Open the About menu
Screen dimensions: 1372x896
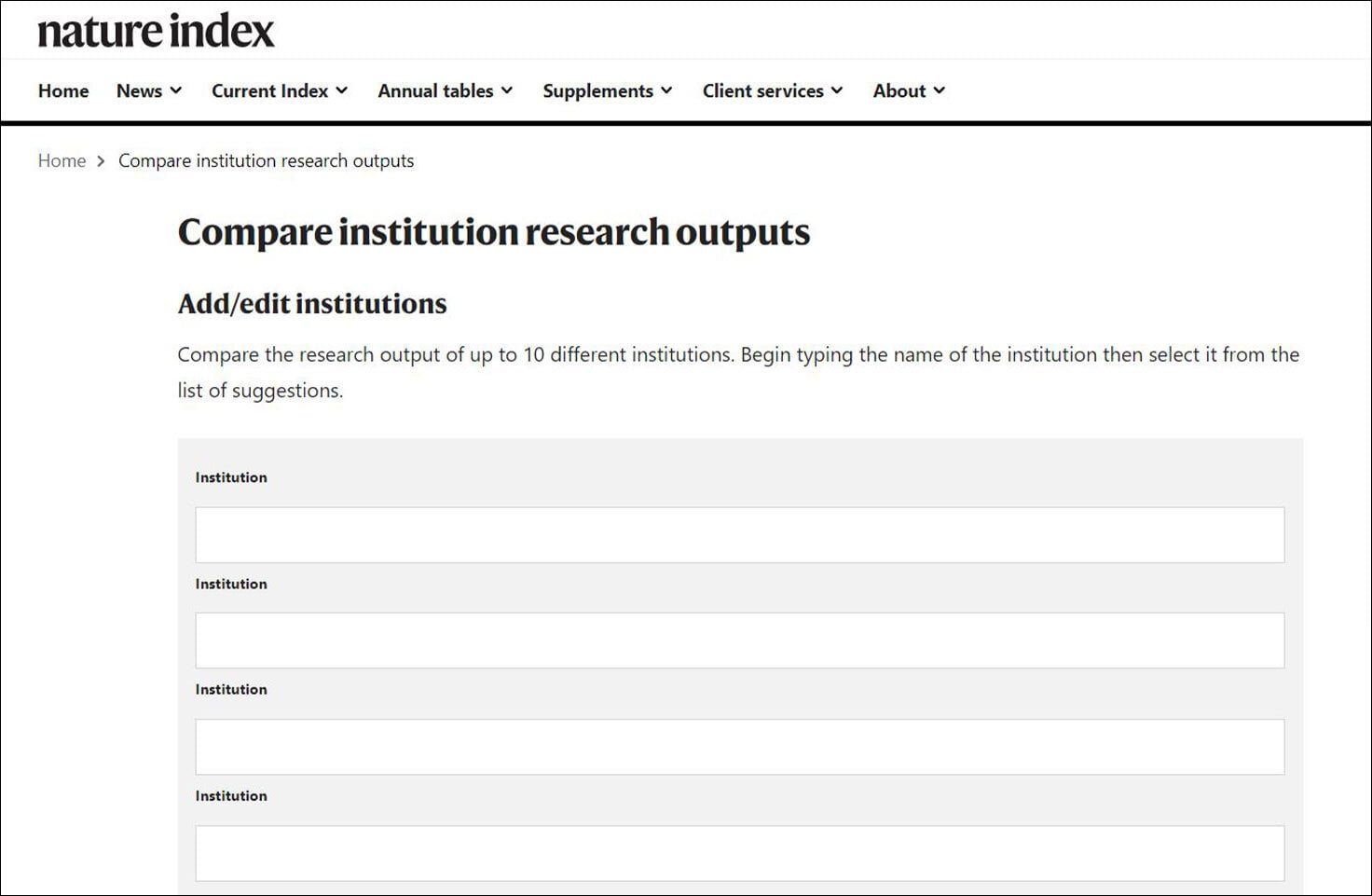(899, 90)
